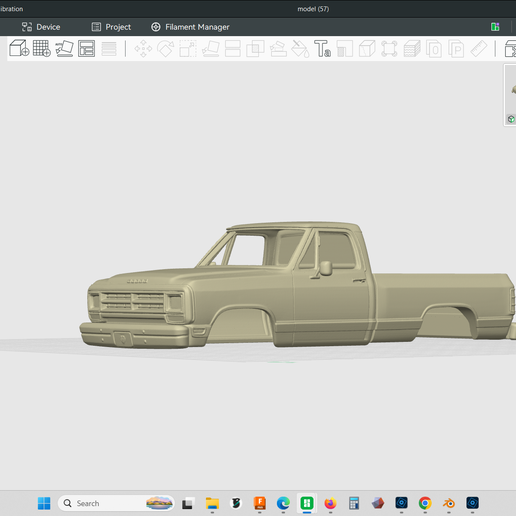Click the greyed cube outline toolbar icon
The width and height of the screenshot is (516, 516).
[367, 49]
